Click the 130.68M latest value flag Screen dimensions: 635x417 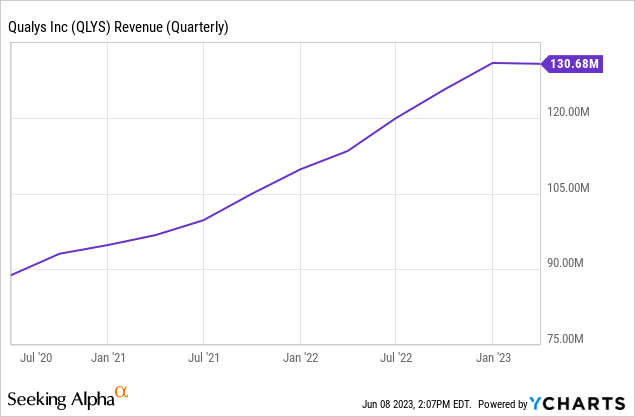coord(572,64)
